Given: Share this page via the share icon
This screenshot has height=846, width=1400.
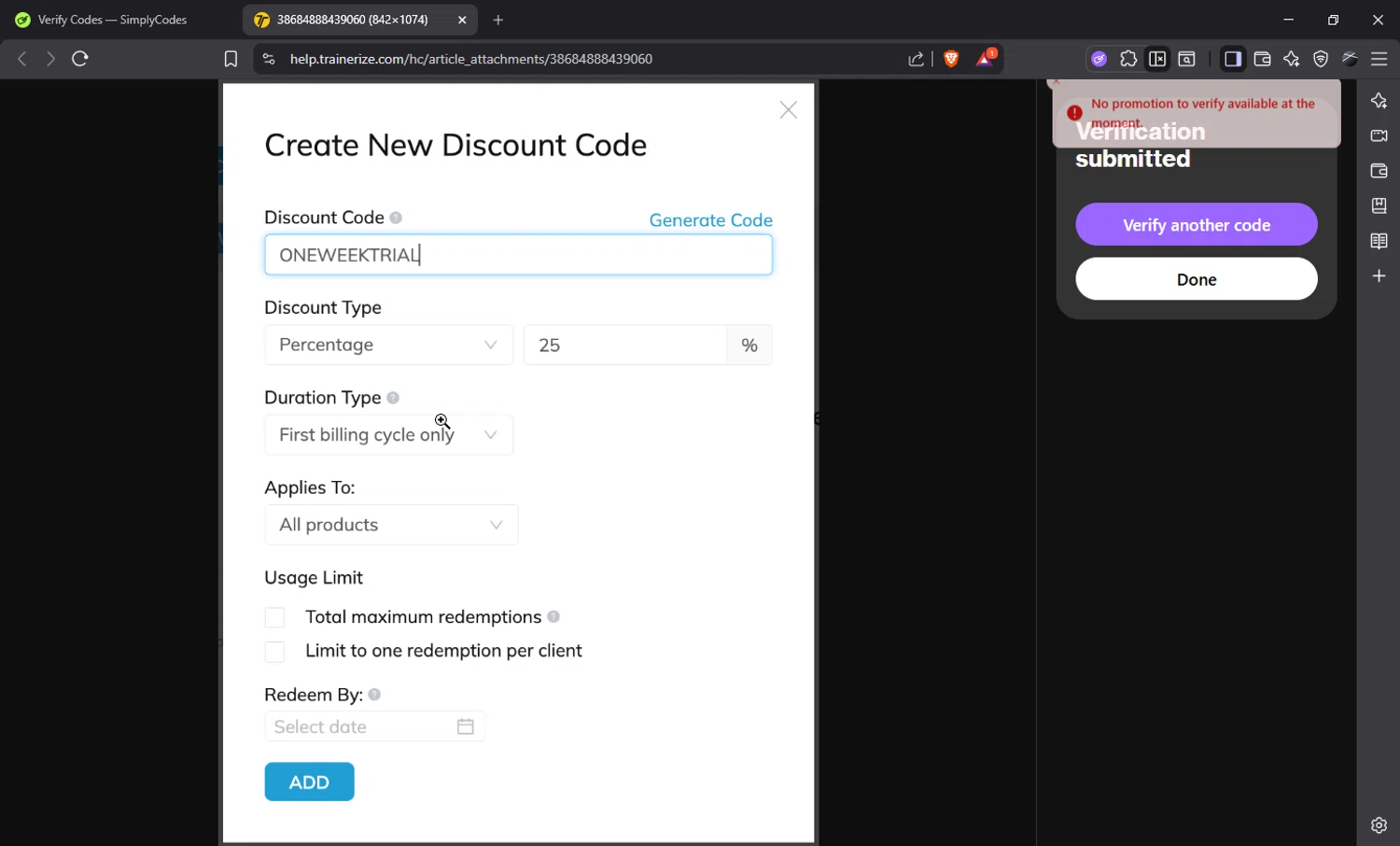Looking at the screenshot, I should [x=916, y=59].
